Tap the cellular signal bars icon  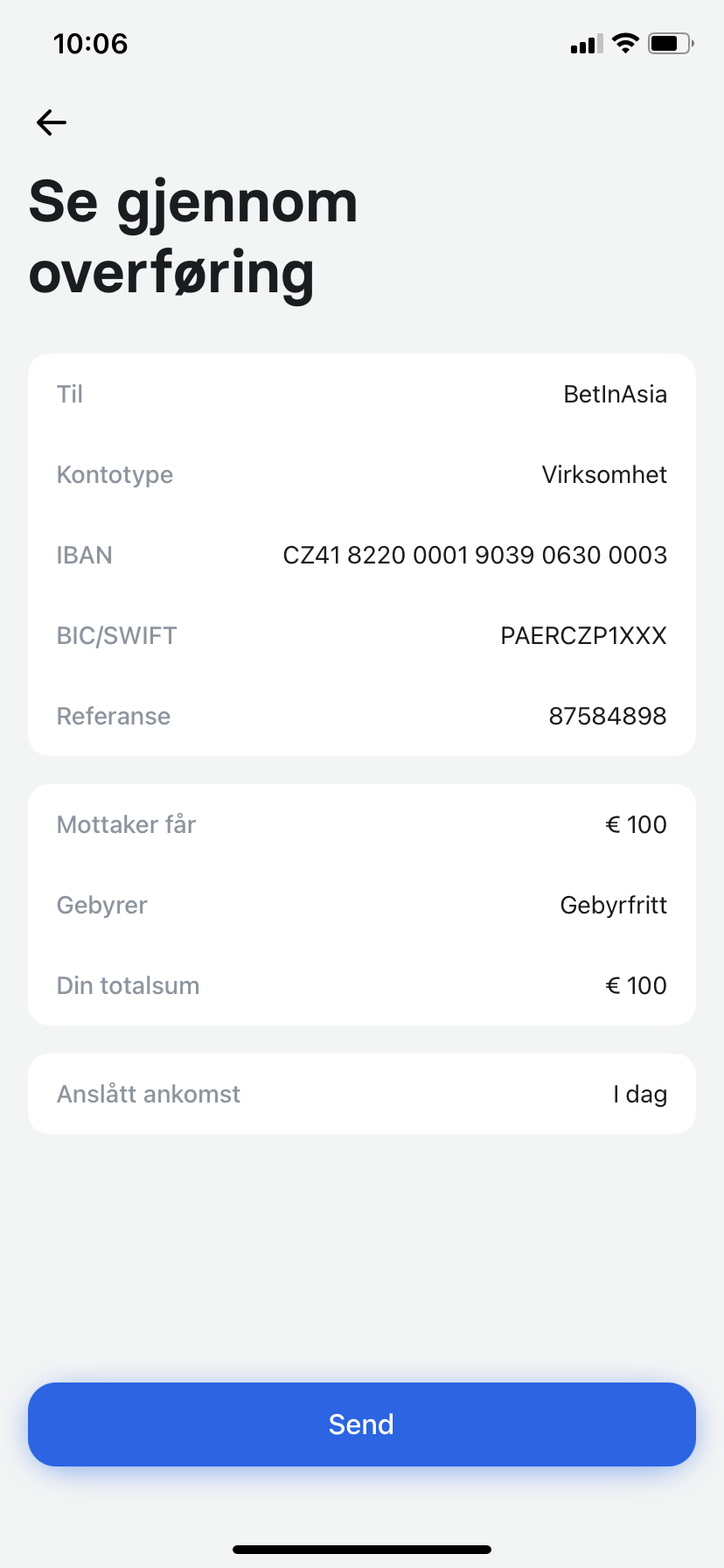tap(586, 44)
